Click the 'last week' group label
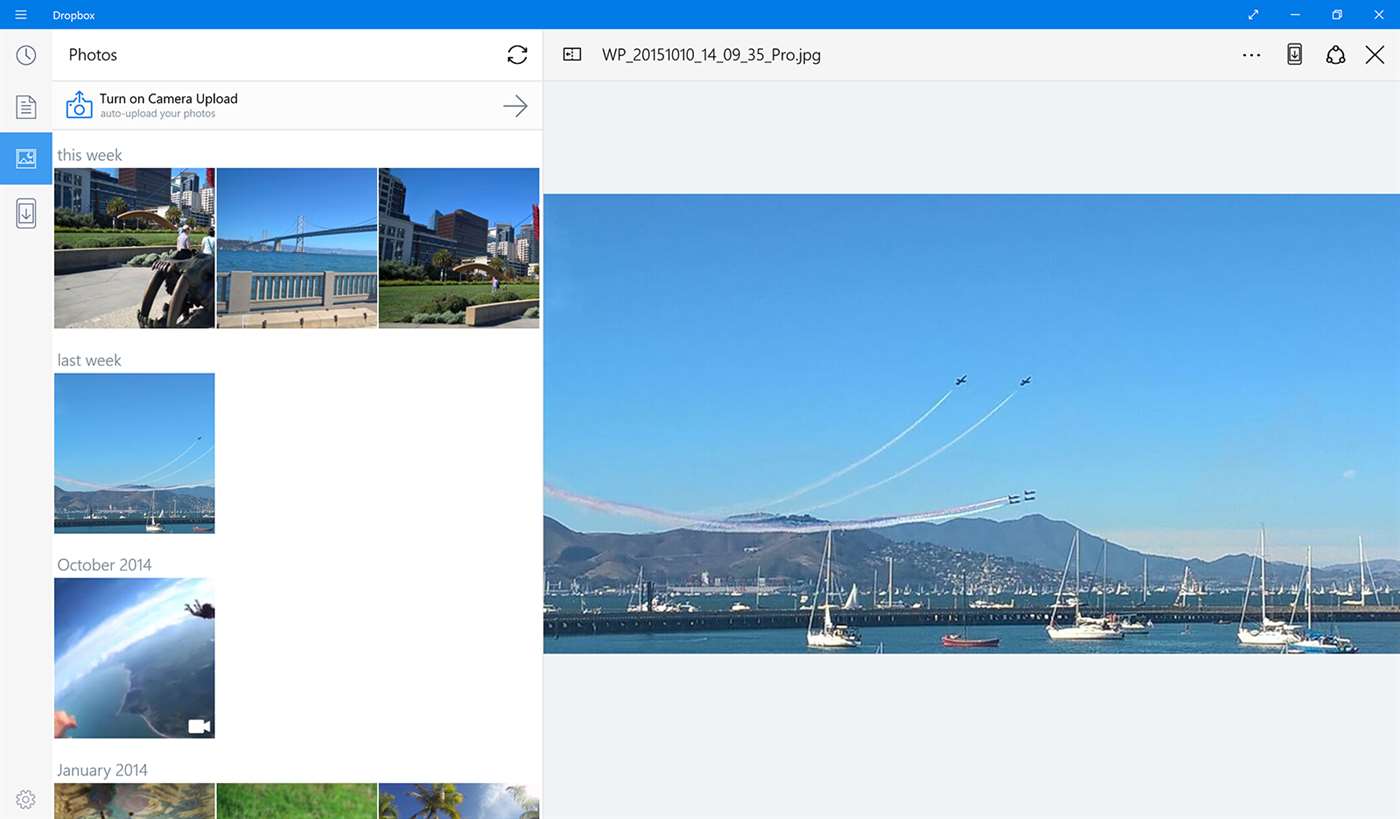1400x819 pixels. coord(89,359)
